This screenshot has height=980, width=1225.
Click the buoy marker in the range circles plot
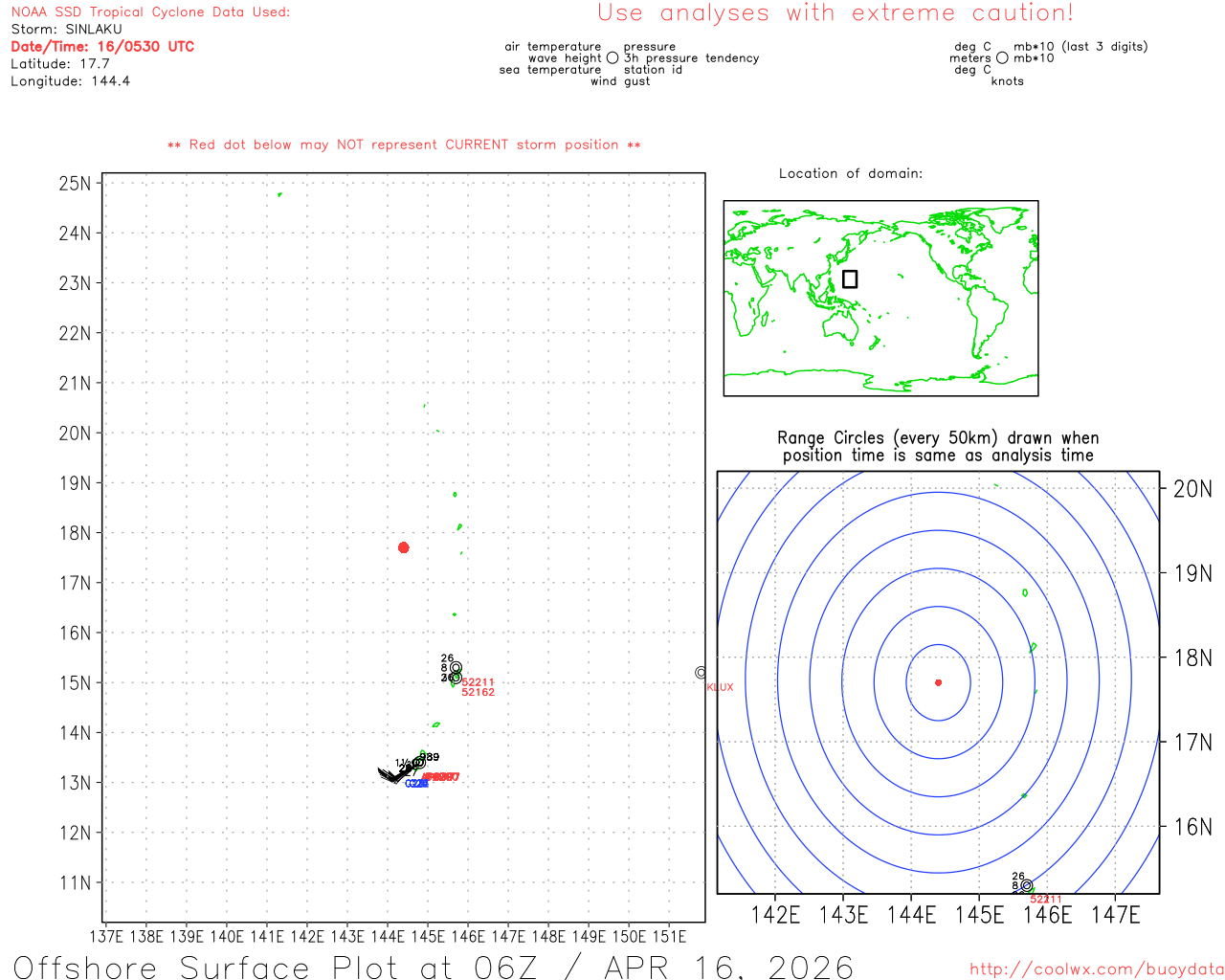(x=1027, y=885)
